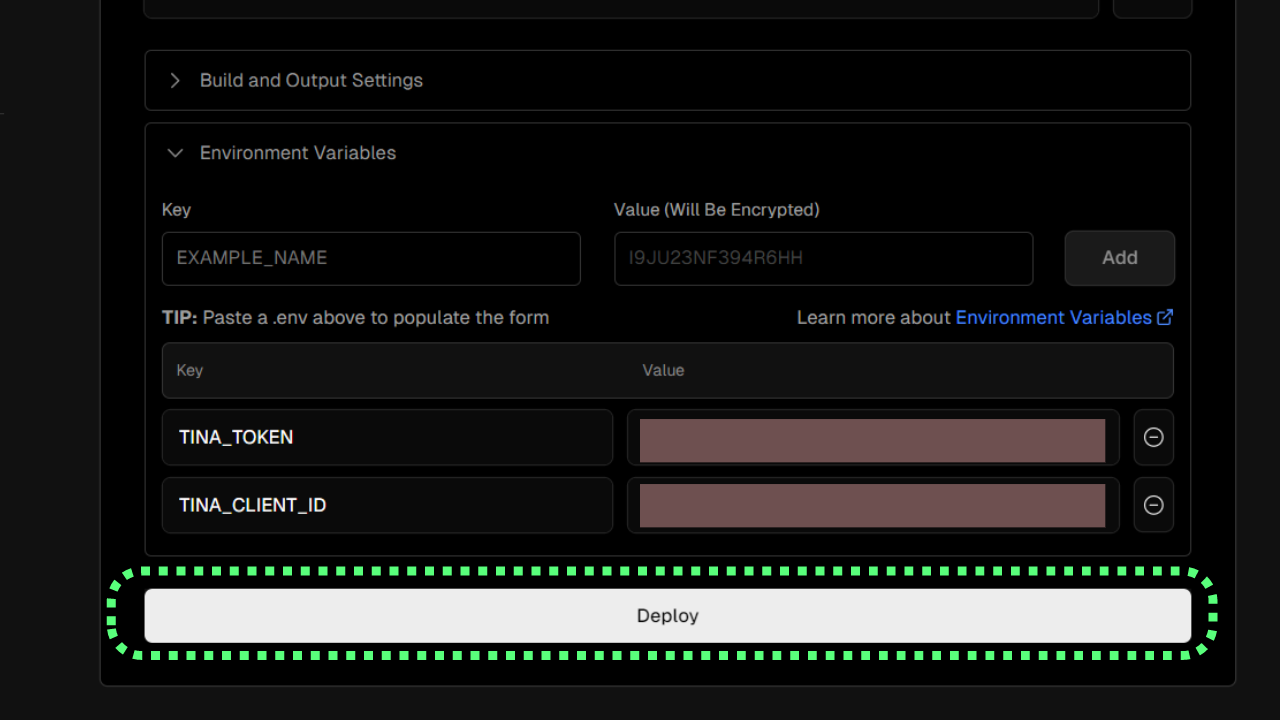1280x720 pixels.
Task: Focus the Key EXAMPLE_NAME input
Action: tap(371, 258)
